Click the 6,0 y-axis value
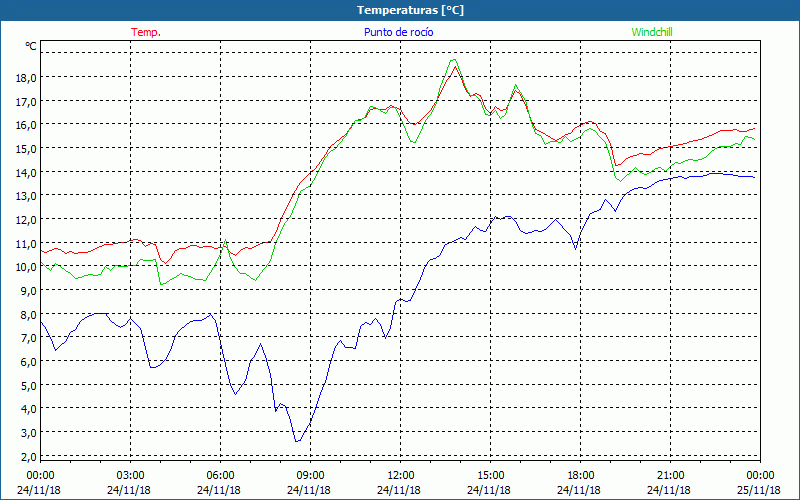Screen dimensions: 800x500 click(x=29, y=361)
